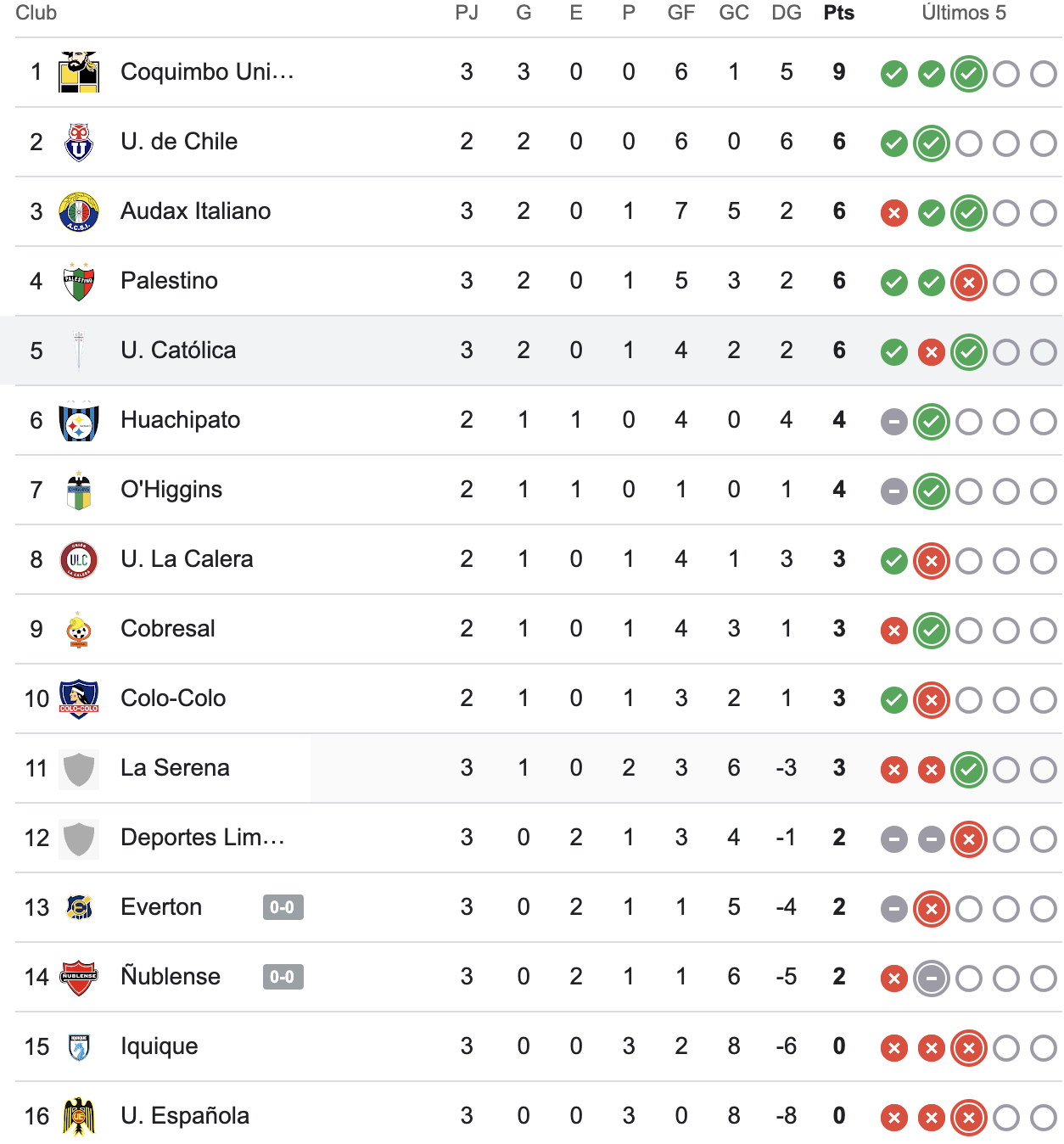Select the U. de Chile team badge
Image resolution: width=1064 pixels, height=1144 pixels.
[x=78, y=142]
